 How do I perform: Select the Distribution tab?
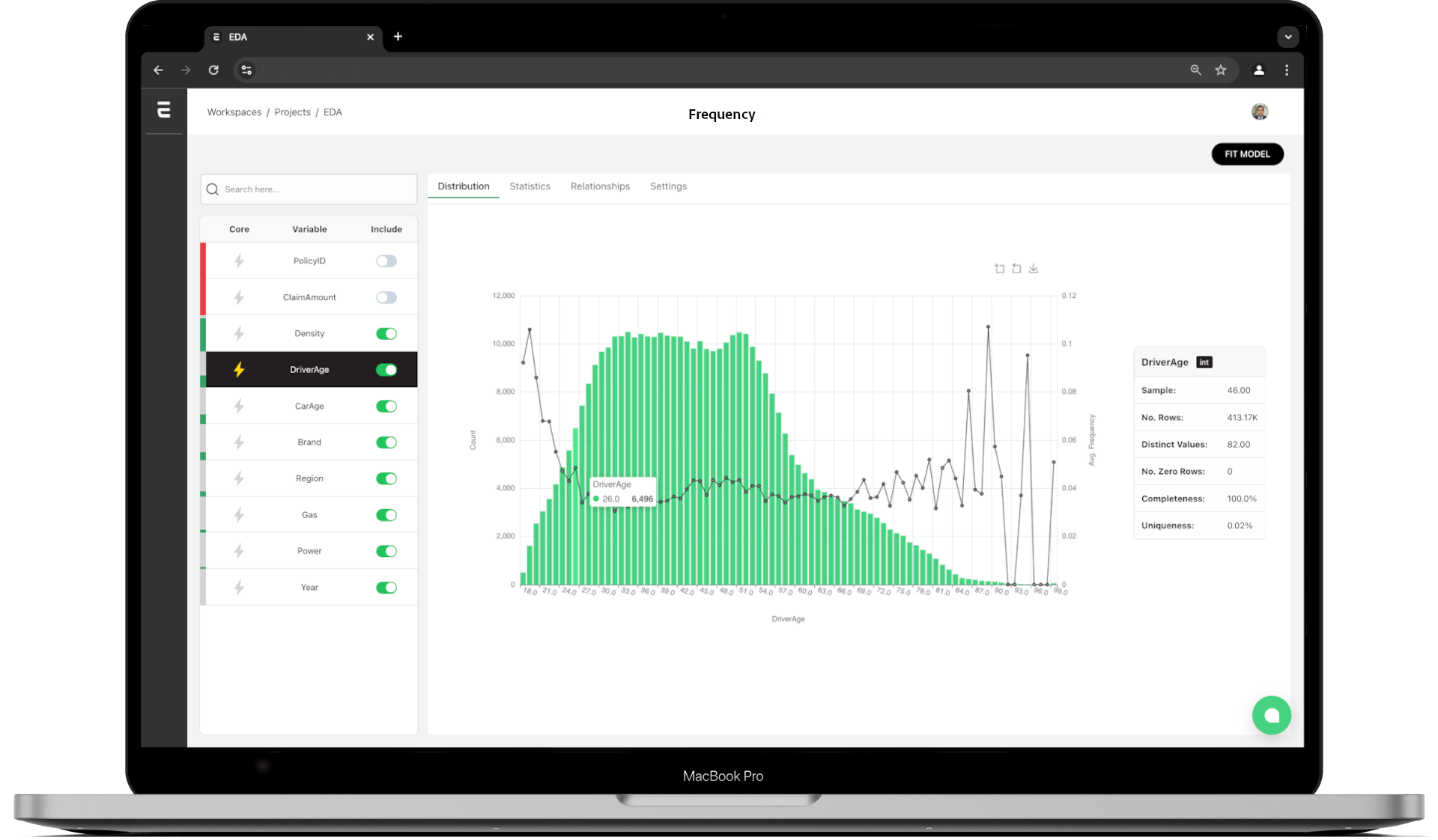(464, 186)
